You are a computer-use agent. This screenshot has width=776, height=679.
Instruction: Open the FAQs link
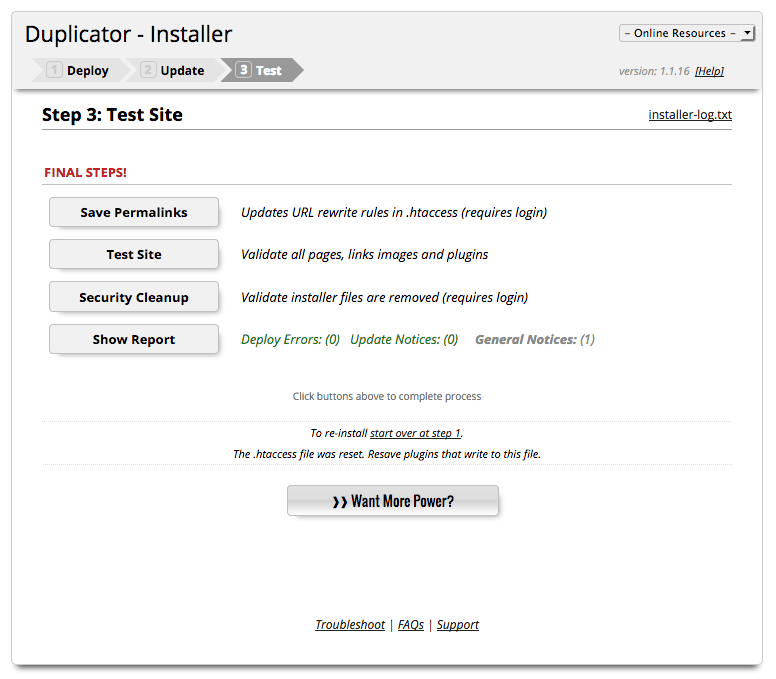point(411,625)
